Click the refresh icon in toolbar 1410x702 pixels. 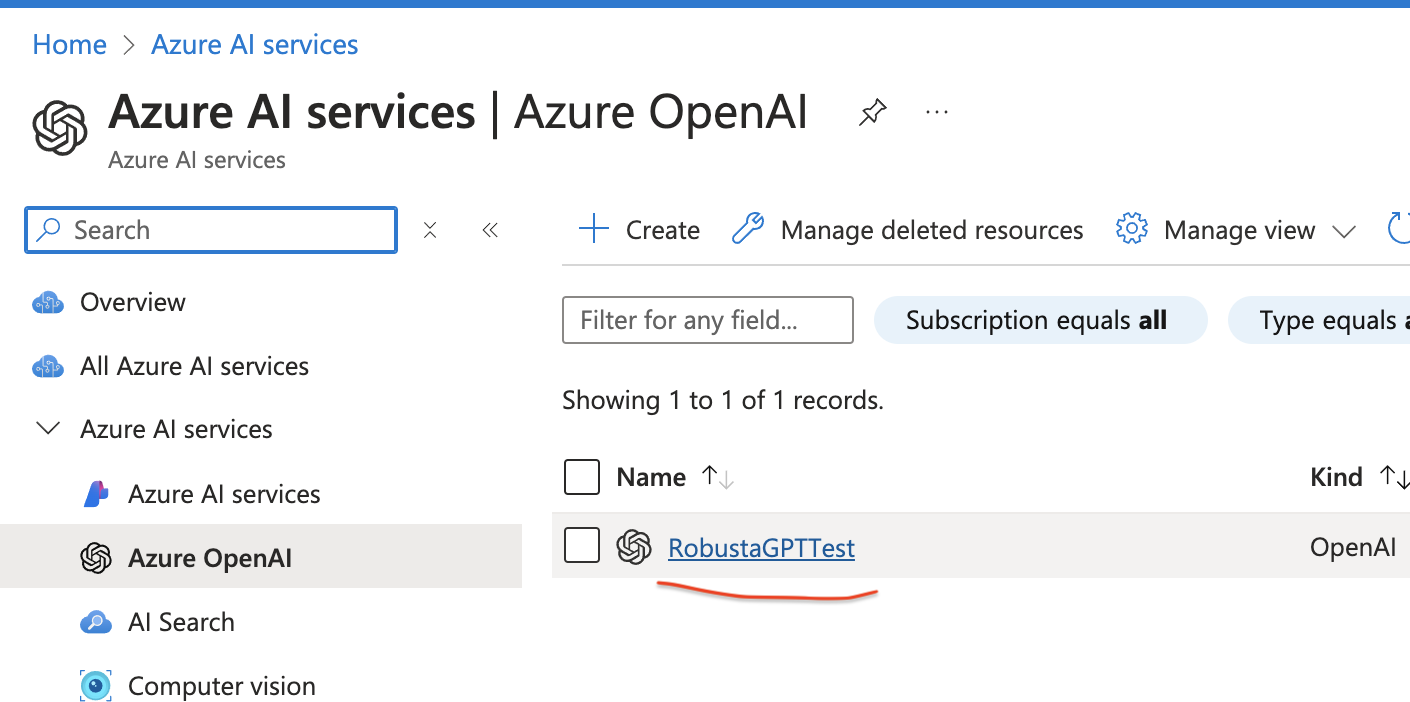tap(1399, 230)
